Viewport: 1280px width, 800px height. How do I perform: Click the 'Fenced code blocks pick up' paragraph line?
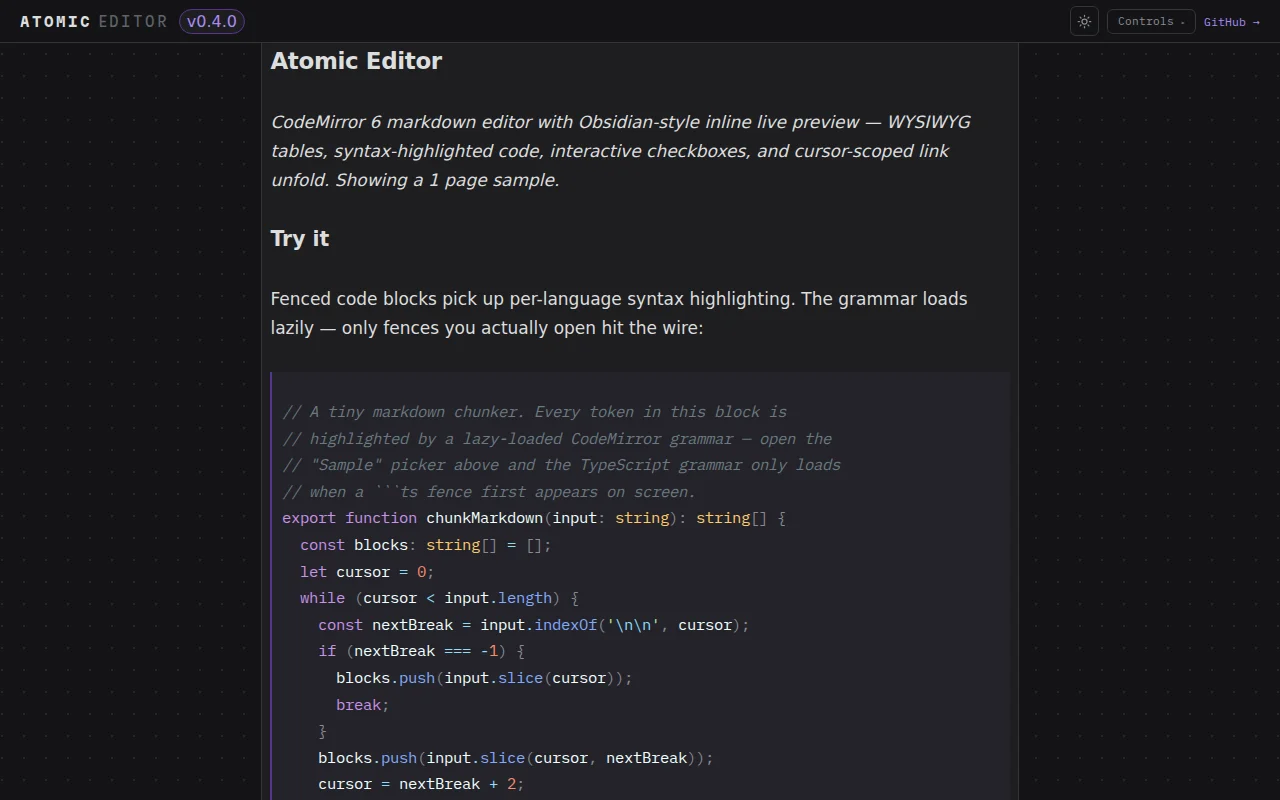click(619, 298)
